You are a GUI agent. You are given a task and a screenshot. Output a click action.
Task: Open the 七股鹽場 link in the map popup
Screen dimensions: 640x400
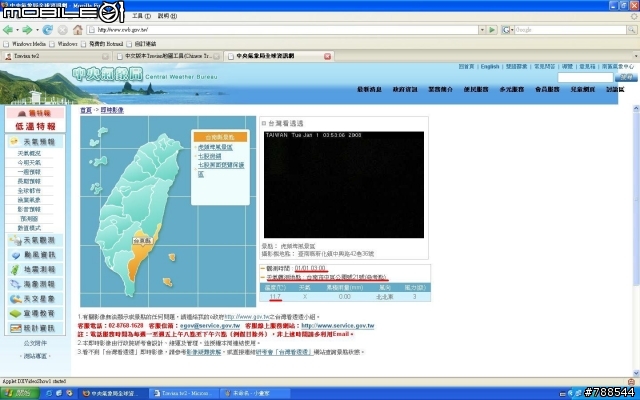(209, 156)
